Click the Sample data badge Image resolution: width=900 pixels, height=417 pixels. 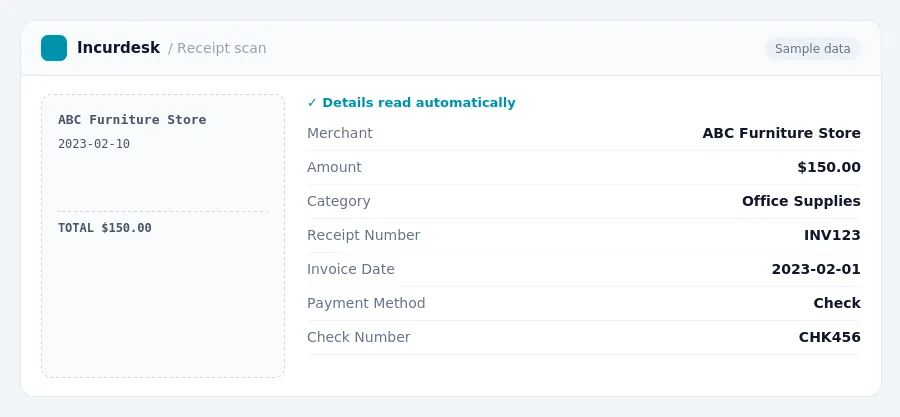(x=812, y=49)
